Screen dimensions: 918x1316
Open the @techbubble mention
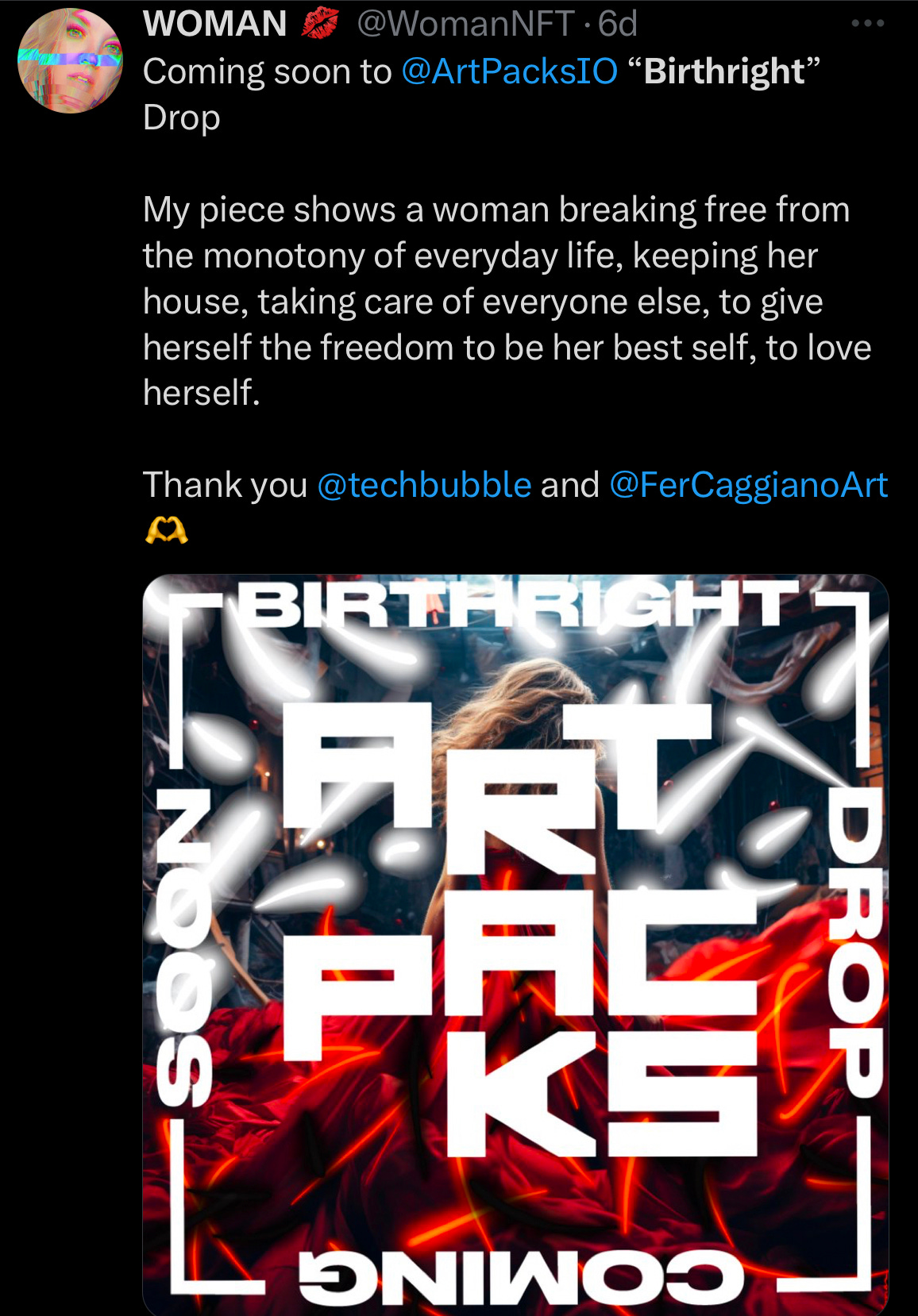pyautogui.click(x=424, y=485)
